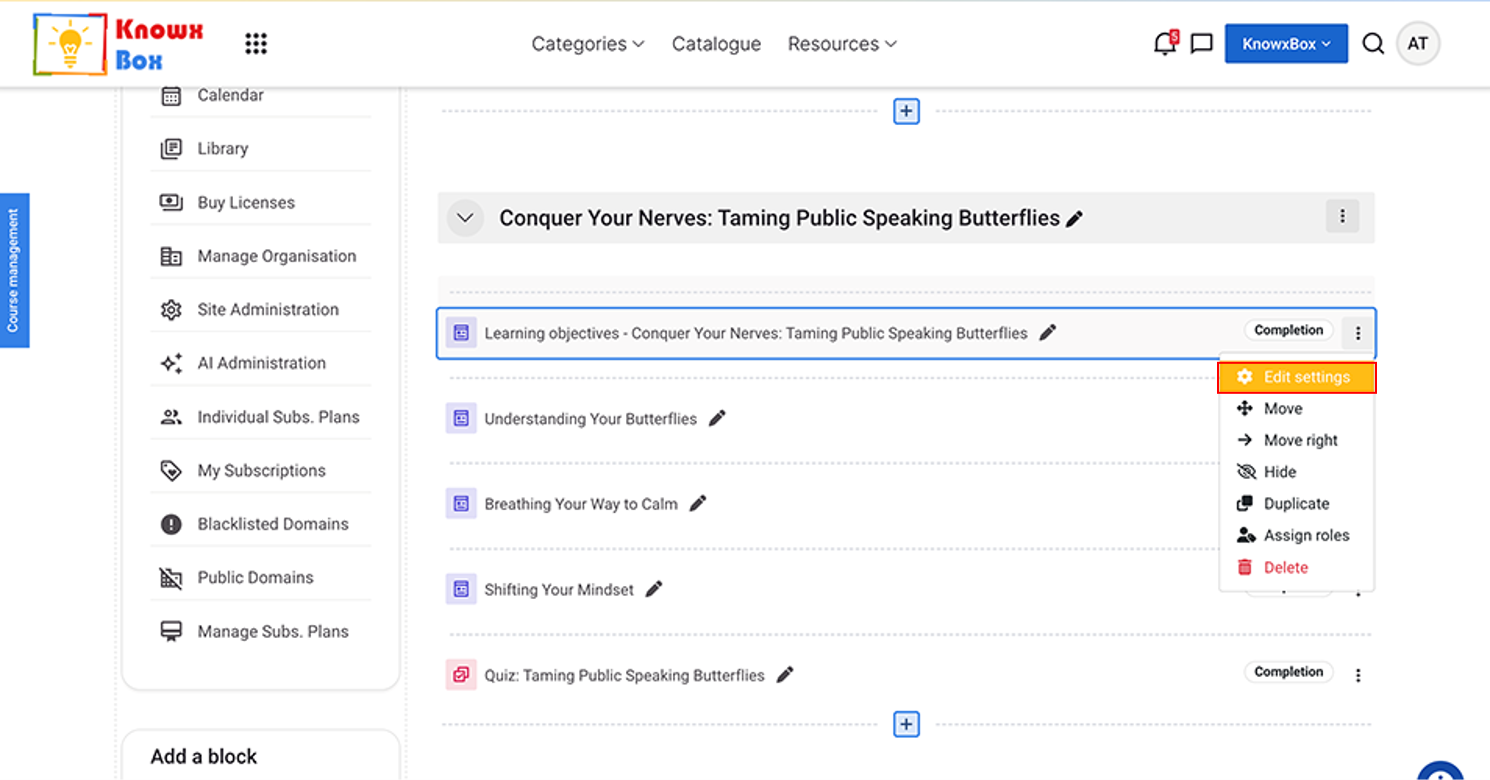Open section options three-dot menu

coord(1342,216)
